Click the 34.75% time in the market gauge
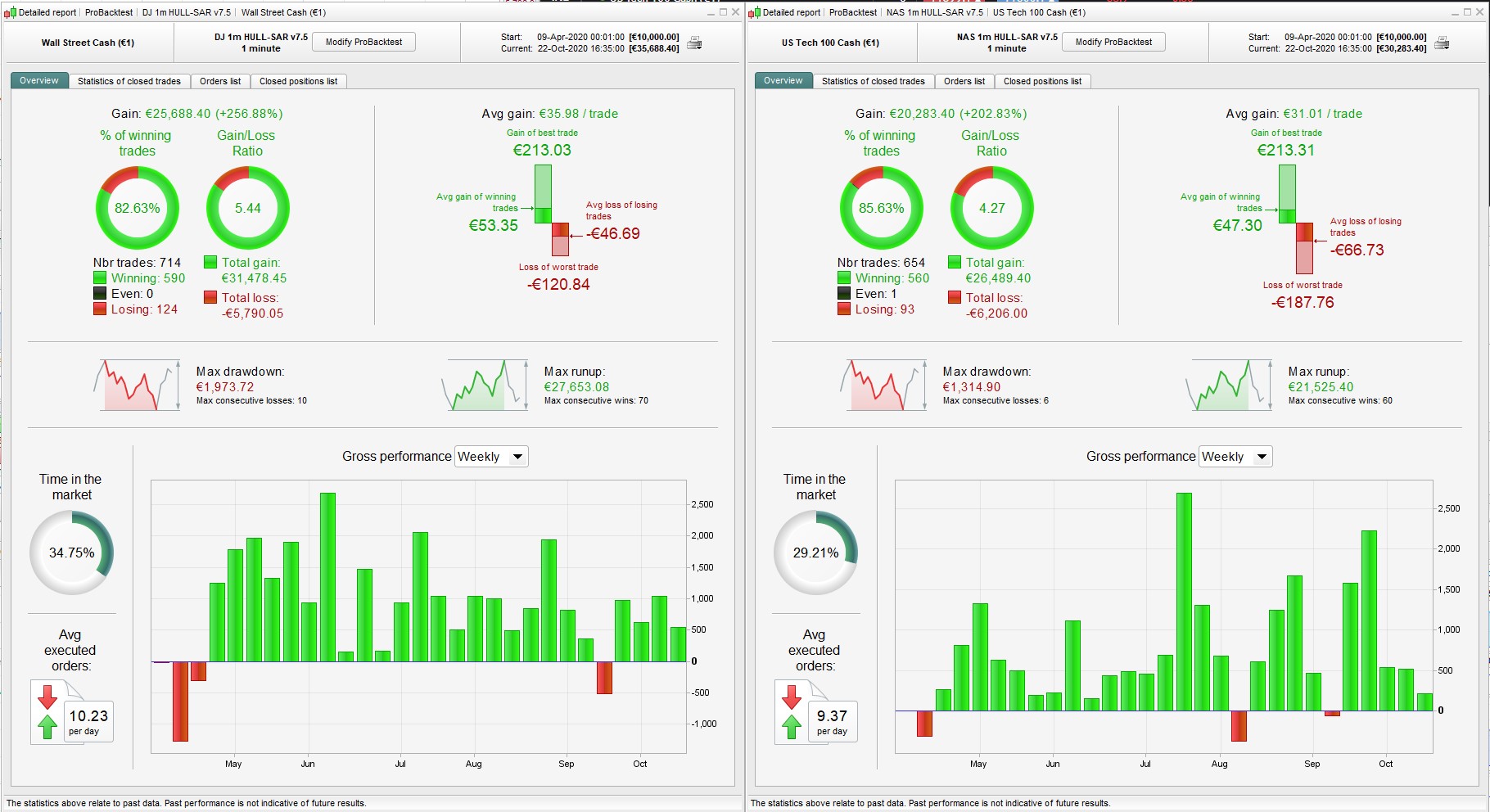This screenshot has width=1490, height=812. point(71,553)
